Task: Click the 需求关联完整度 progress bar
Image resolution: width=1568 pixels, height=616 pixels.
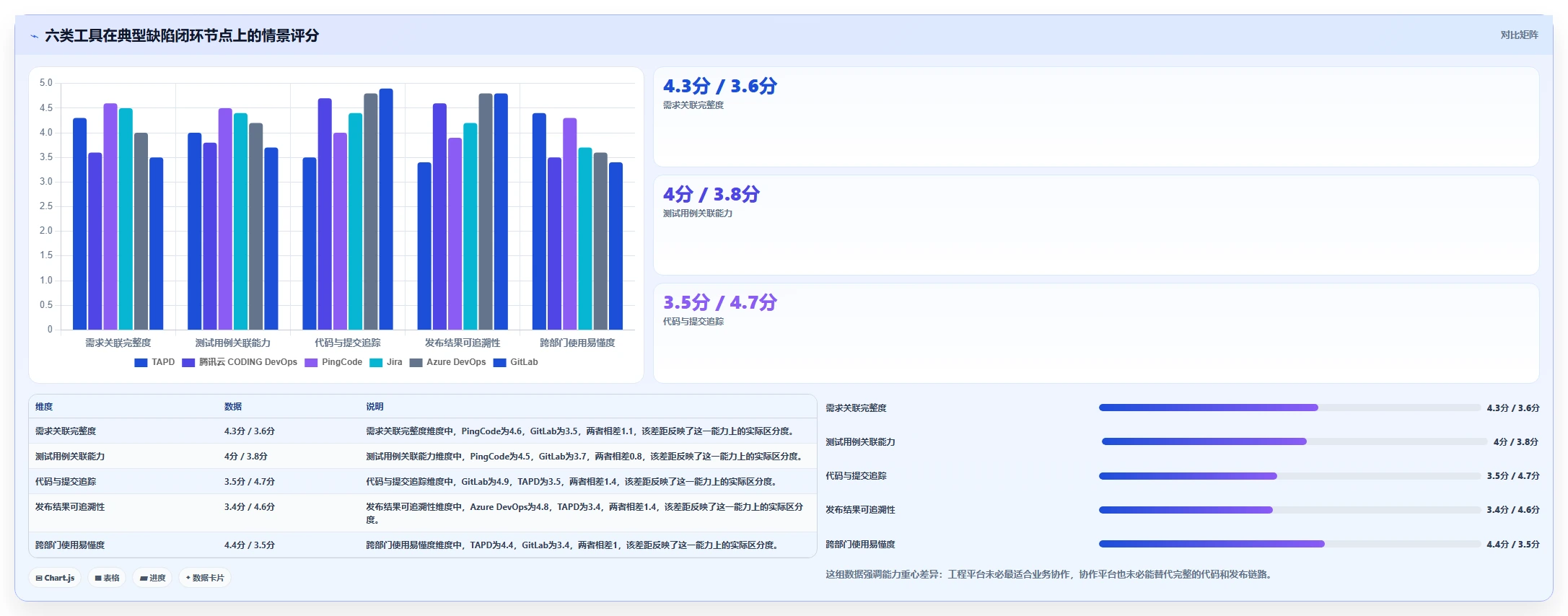Action: coord(1289,408)
